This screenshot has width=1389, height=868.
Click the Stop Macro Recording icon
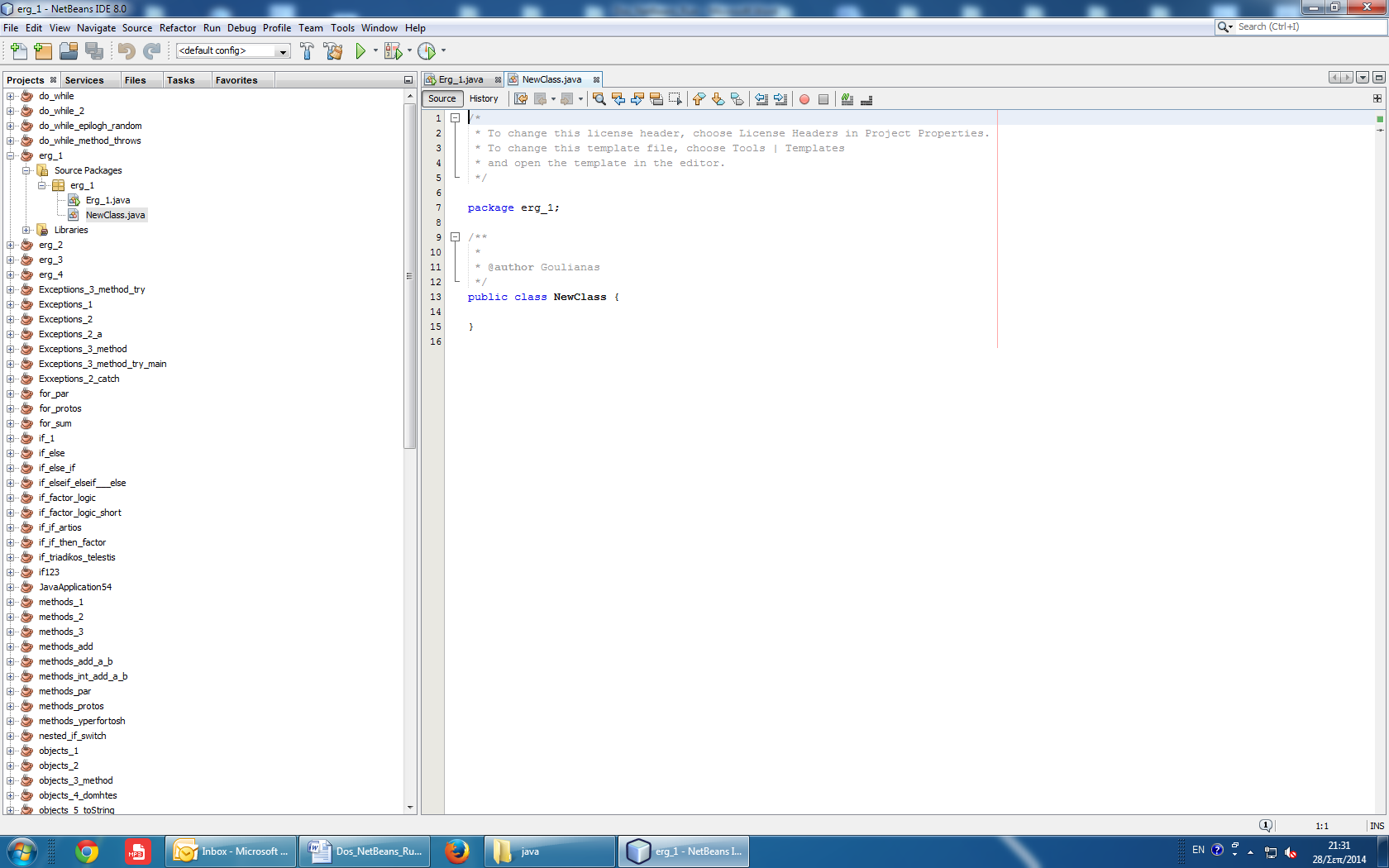coord(823,99)
